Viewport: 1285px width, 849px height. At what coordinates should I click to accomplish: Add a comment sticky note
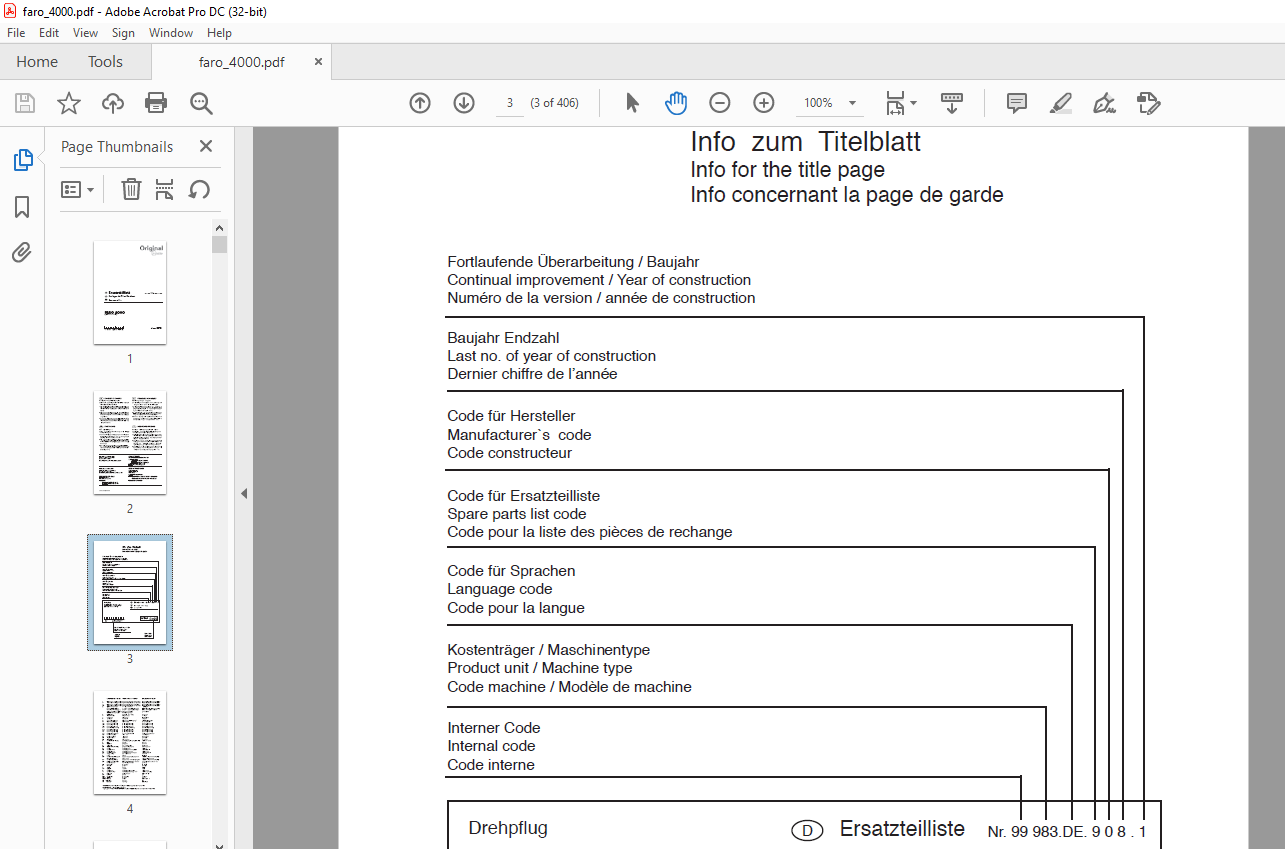1017,103
